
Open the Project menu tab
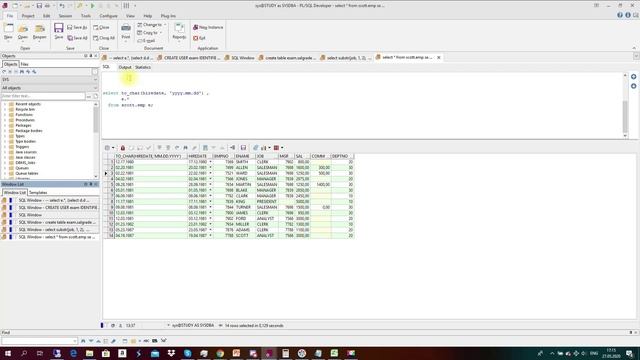click(x=28, y=16)
